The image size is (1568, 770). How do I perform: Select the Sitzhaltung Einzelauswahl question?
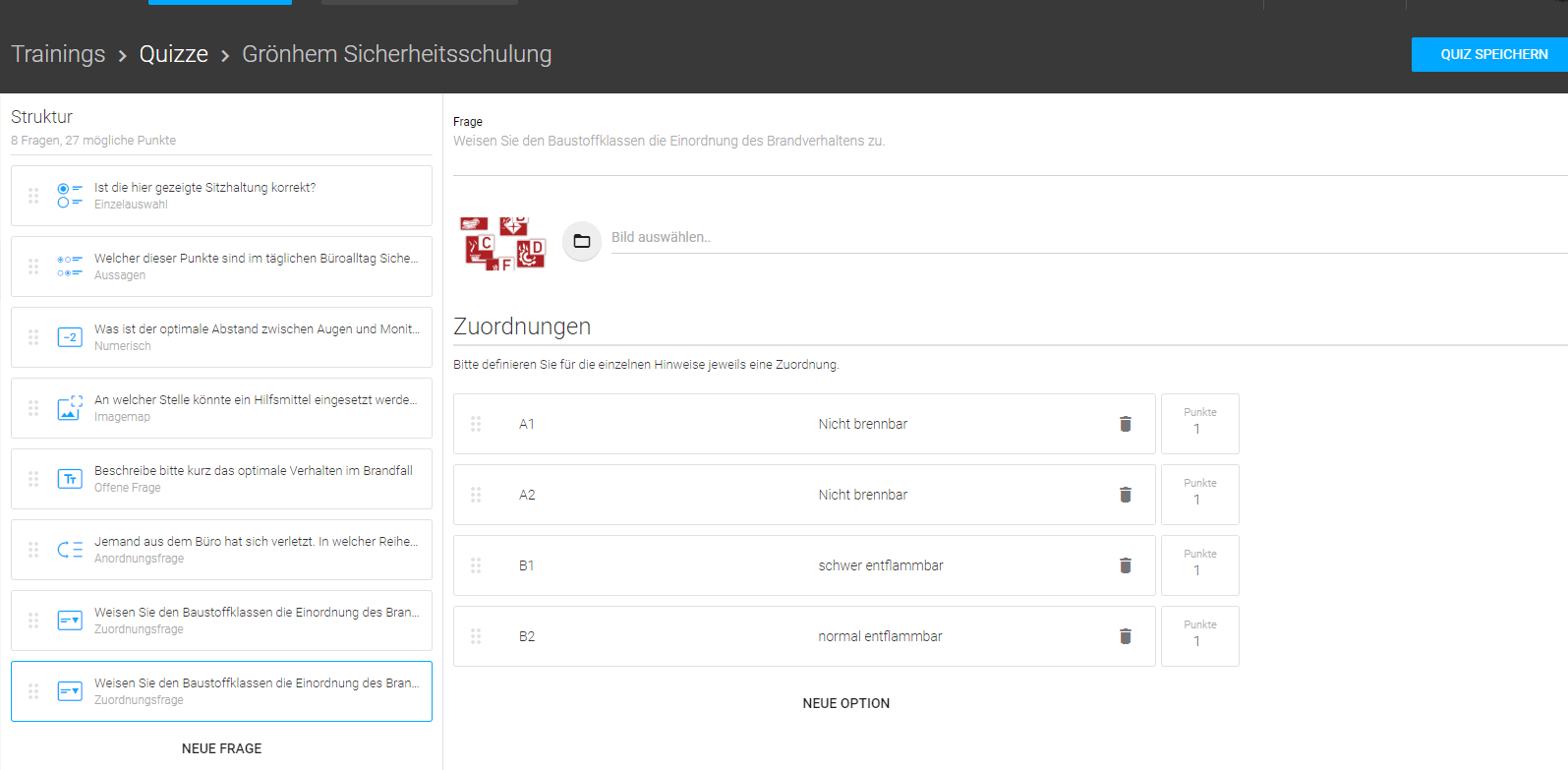[x=221, y=196]
